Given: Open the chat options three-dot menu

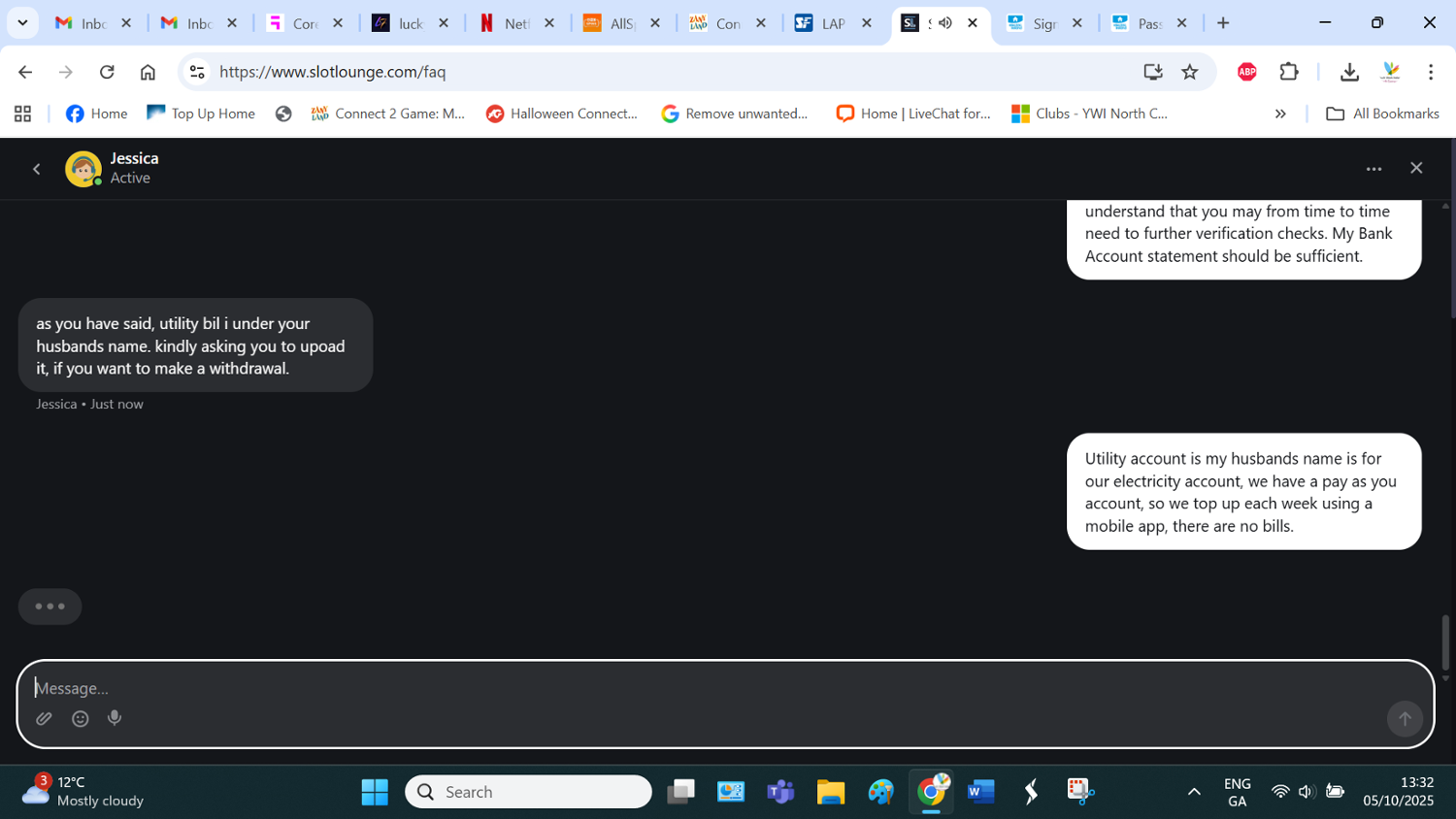Looking at the screenshot, I should pyautogui.click(x=1373, y=169).
